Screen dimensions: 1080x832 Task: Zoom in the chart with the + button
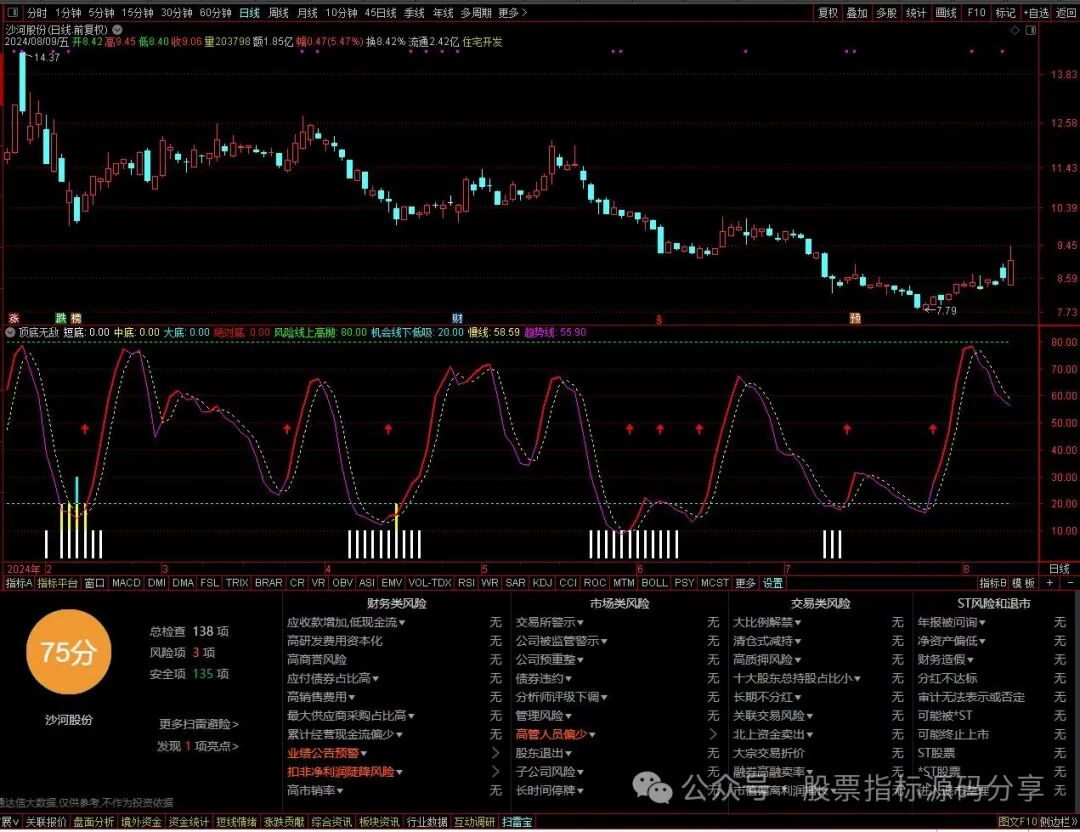pyautogui.click(x=1050, y=583)
